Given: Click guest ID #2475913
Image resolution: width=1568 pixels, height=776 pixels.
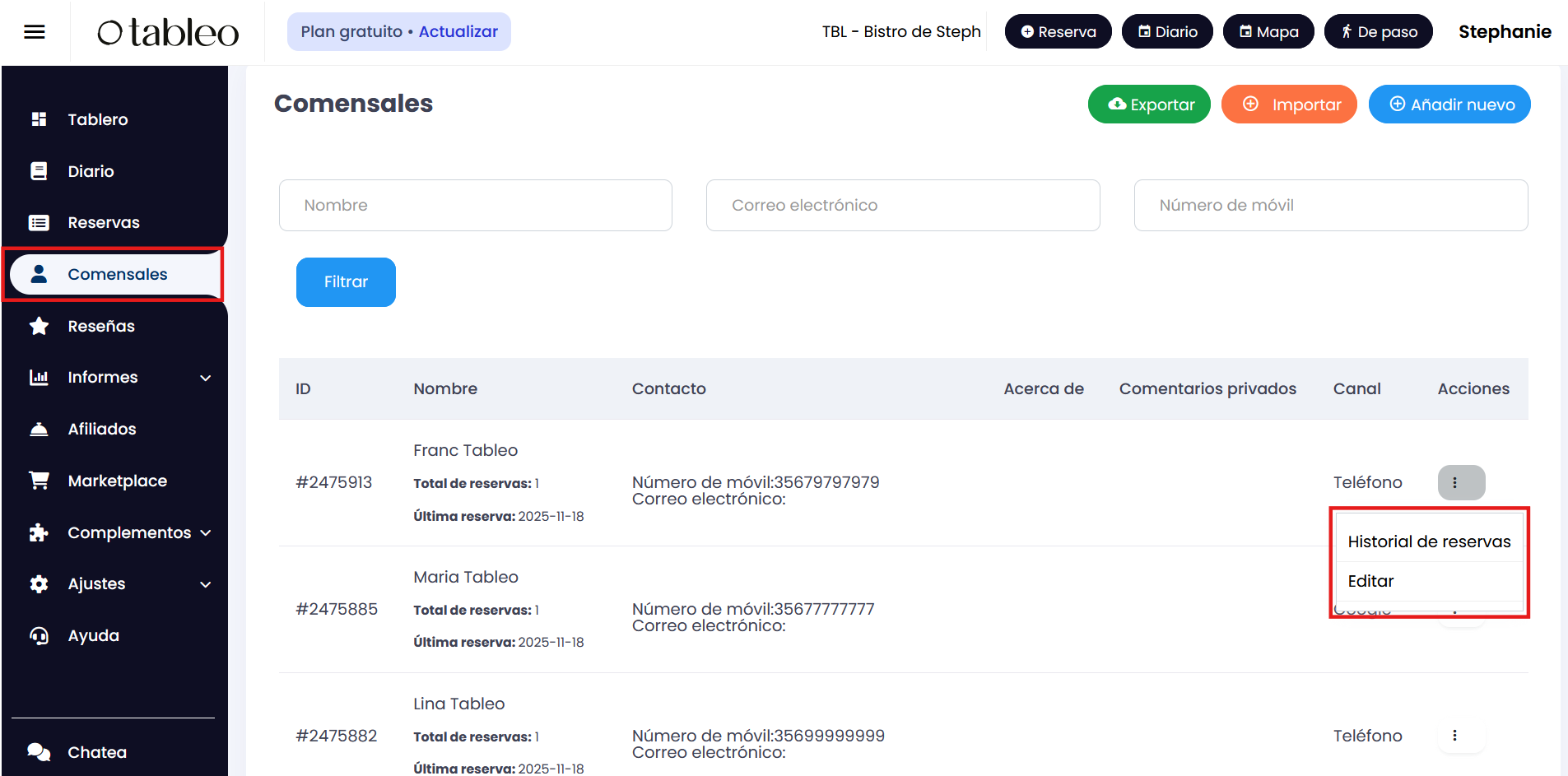Looking at the screenshot, I should (x=334, y=483).
